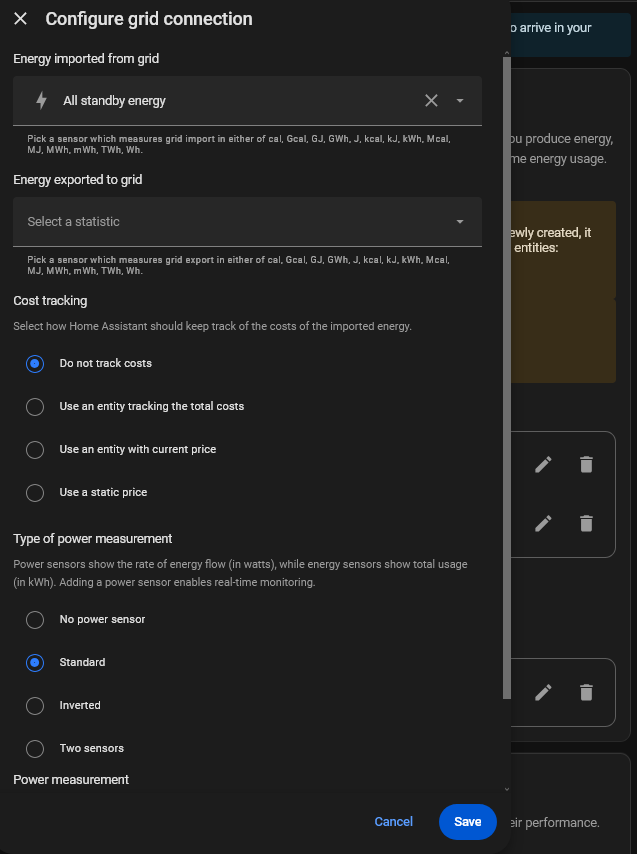The image size is (637, 854).
Task: Expand the Energy imported from grid dropdown
Action: pyautogui.click(x=460, y=100)
